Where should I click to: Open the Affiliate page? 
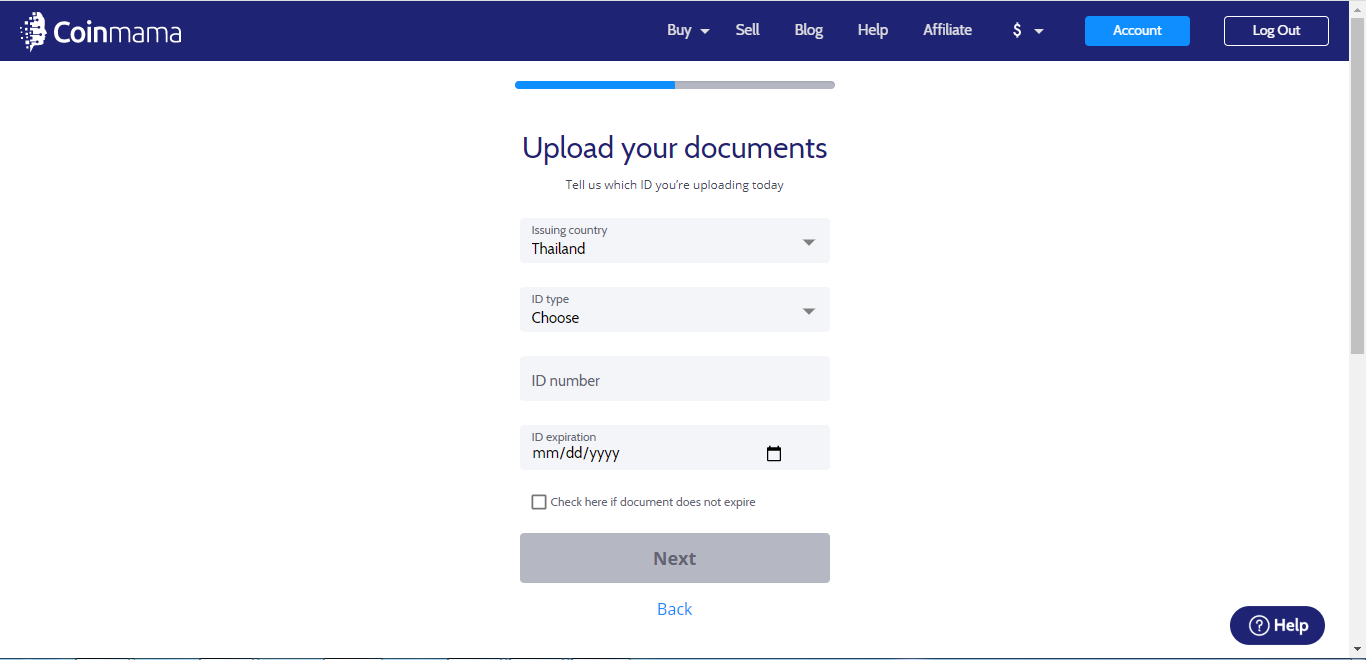947,30
